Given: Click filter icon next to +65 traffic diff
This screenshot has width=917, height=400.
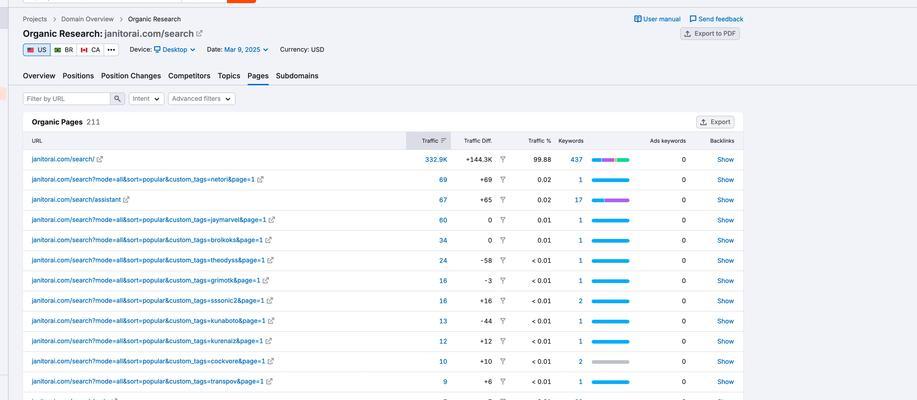Looking at the screenshot, I should point(502,199).
